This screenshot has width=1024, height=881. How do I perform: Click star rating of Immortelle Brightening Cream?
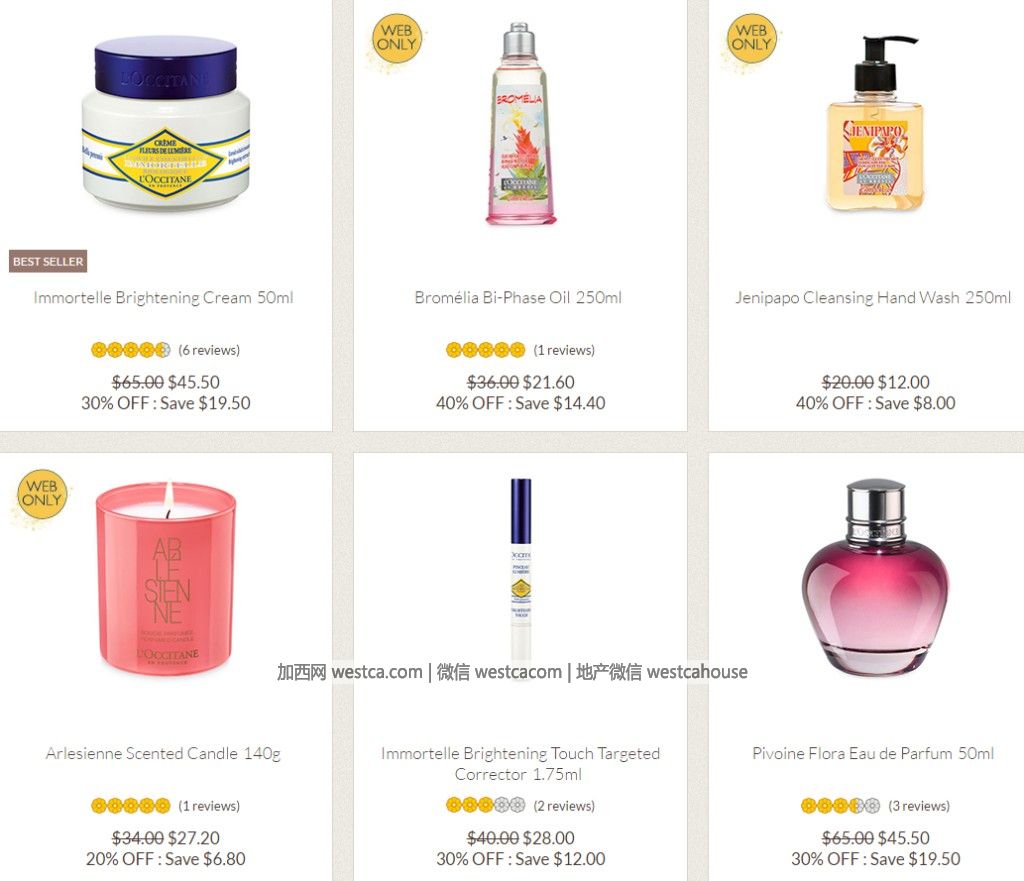pyautogui.click(x=131, y=350)
